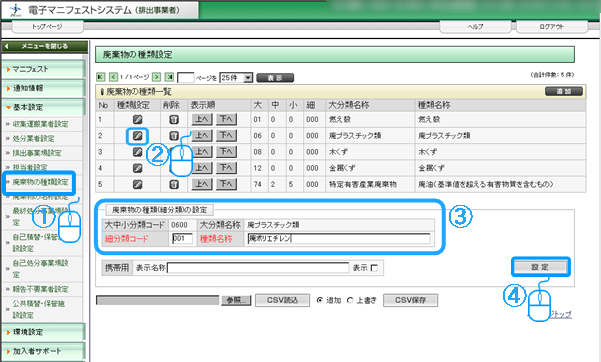Select the 追加 radio option
This screenshot has width=601, height=362.
pos(320,300)
